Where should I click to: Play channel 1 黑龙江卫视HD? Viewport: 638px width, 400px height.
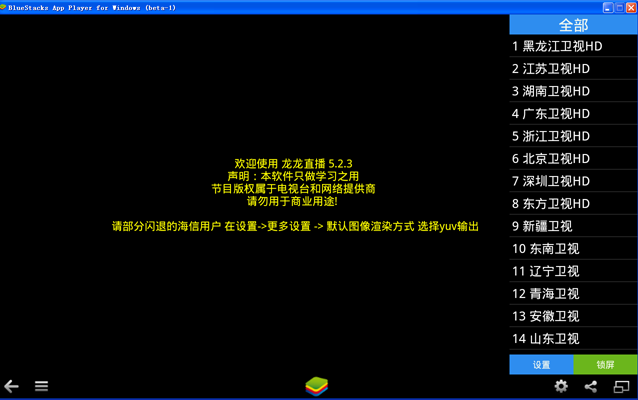click(573, 46)
